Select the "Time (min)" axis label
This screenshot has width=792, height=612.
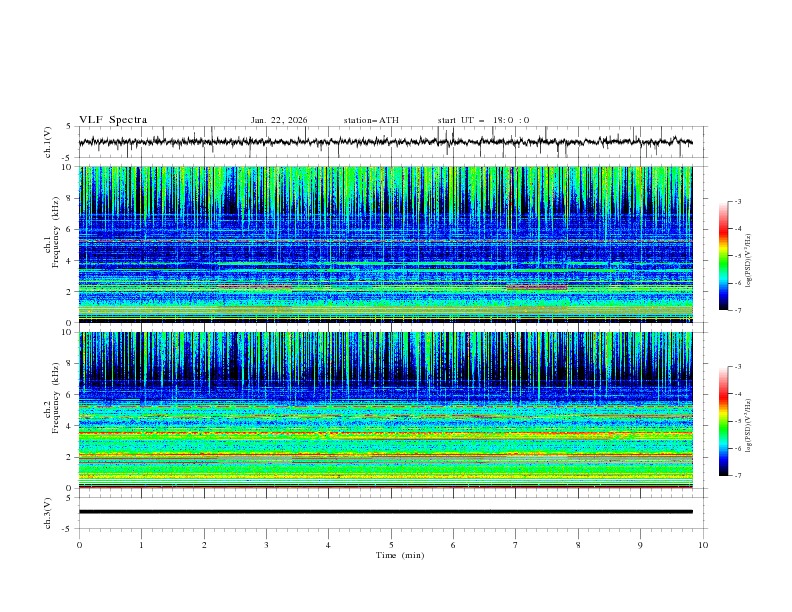tap(400, 555)
